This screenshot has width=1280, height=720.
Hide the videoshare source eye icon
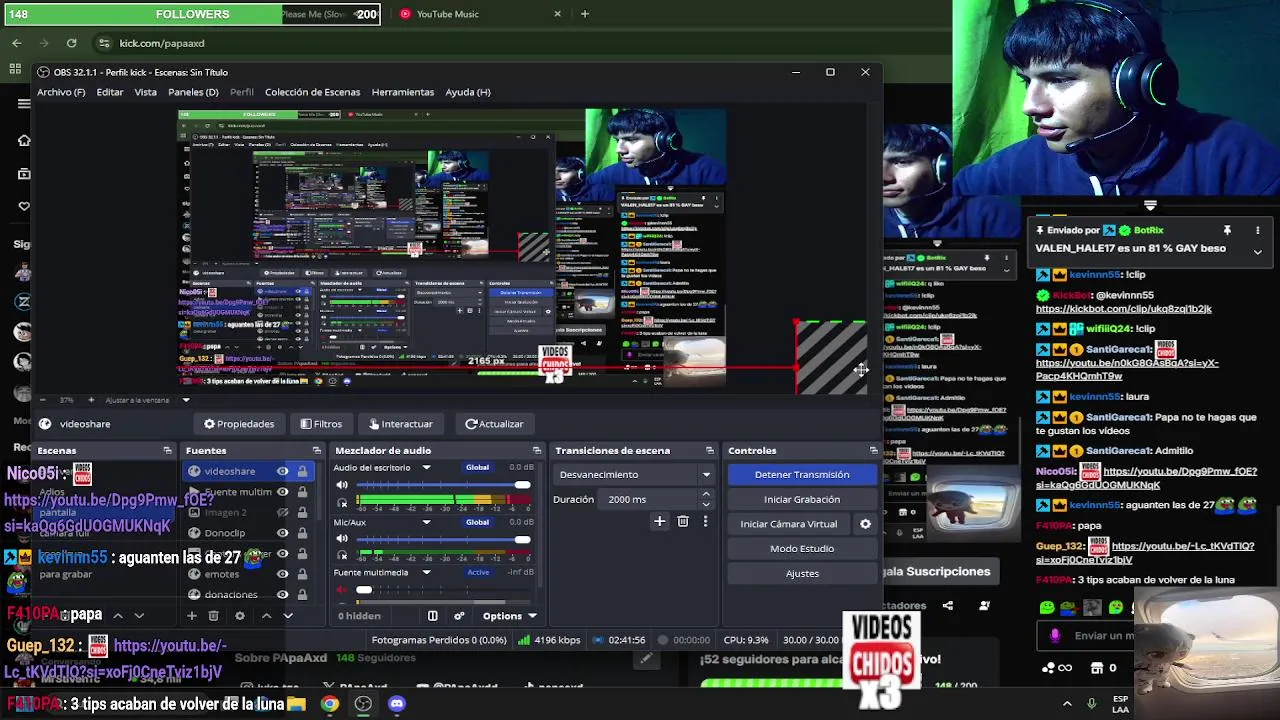tap(283, 471)
